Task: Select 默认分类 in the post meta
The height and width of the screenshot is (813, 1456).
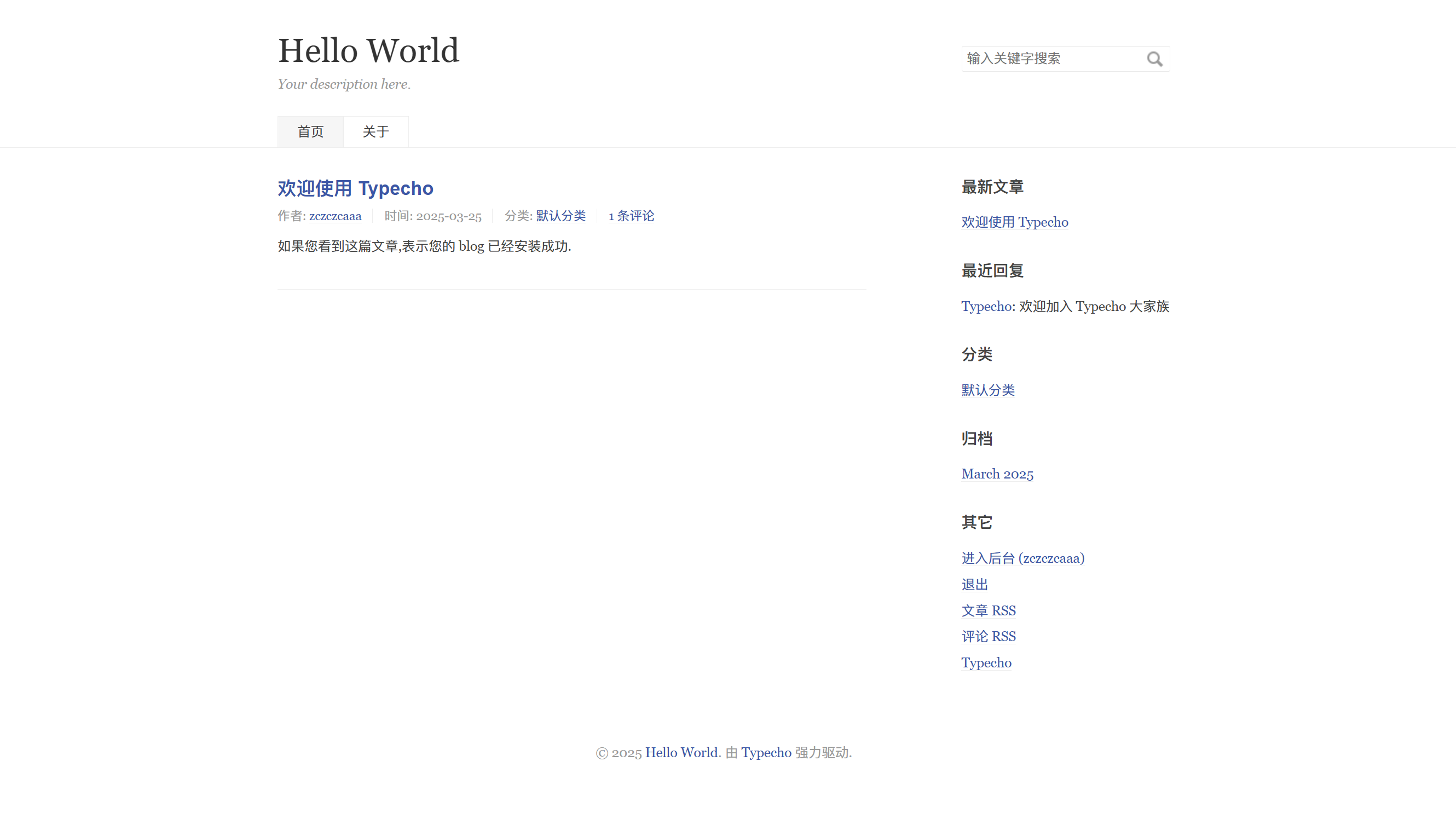Action: [561, 216]
